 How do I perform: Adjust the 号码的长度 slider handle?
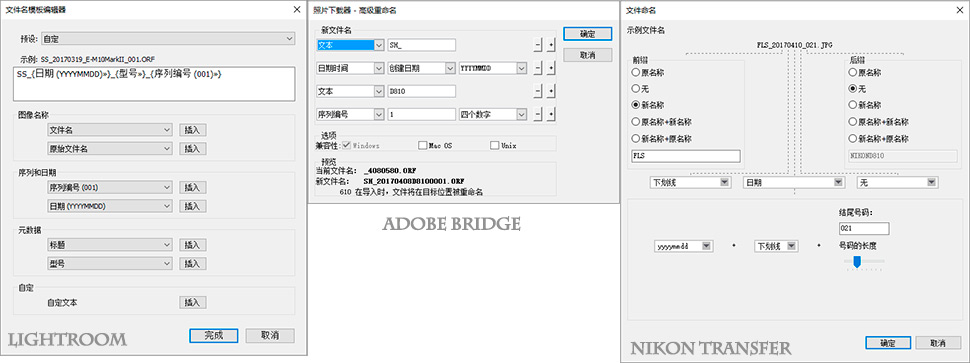click(x=857, y=262)
